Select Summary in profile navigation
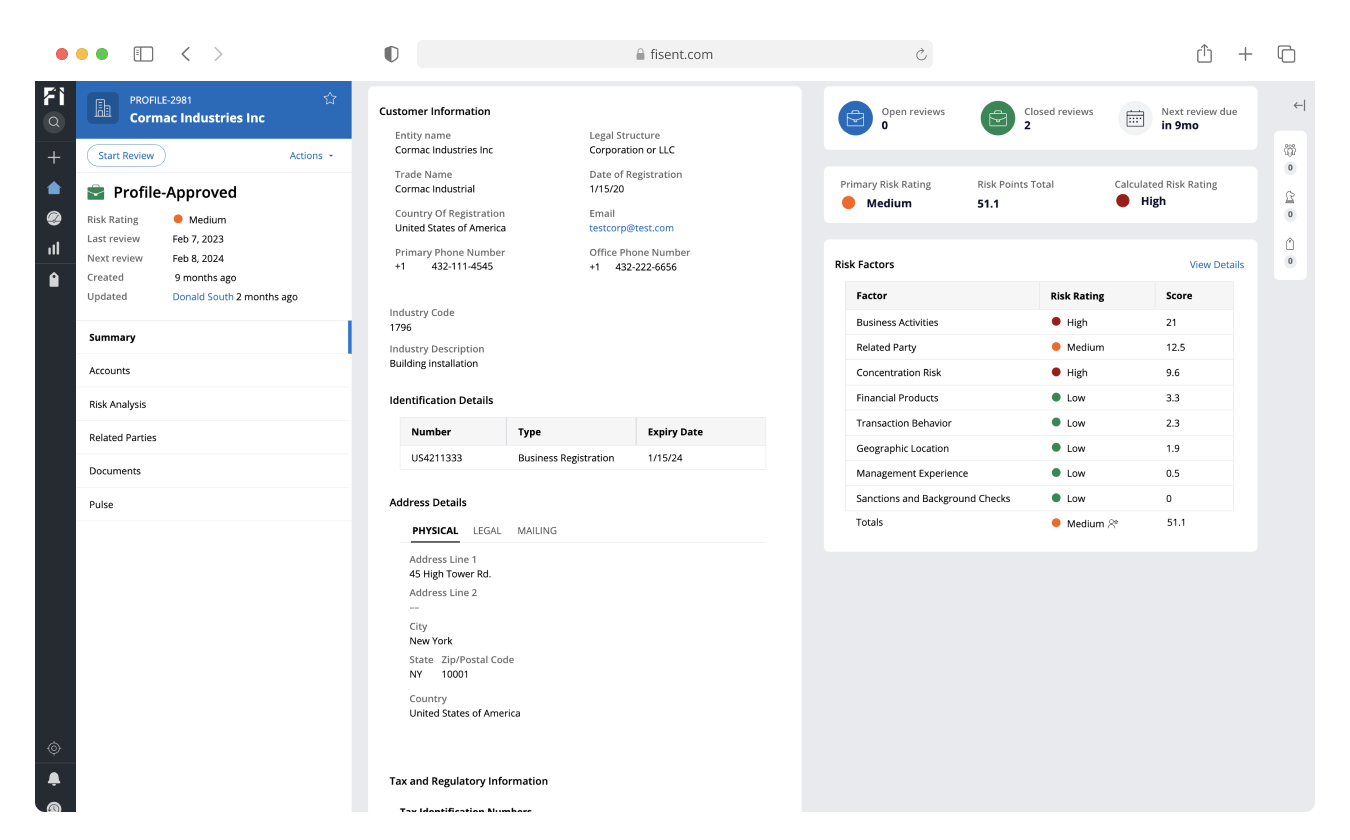This screenshot has height=840, width=1350. 214,337
